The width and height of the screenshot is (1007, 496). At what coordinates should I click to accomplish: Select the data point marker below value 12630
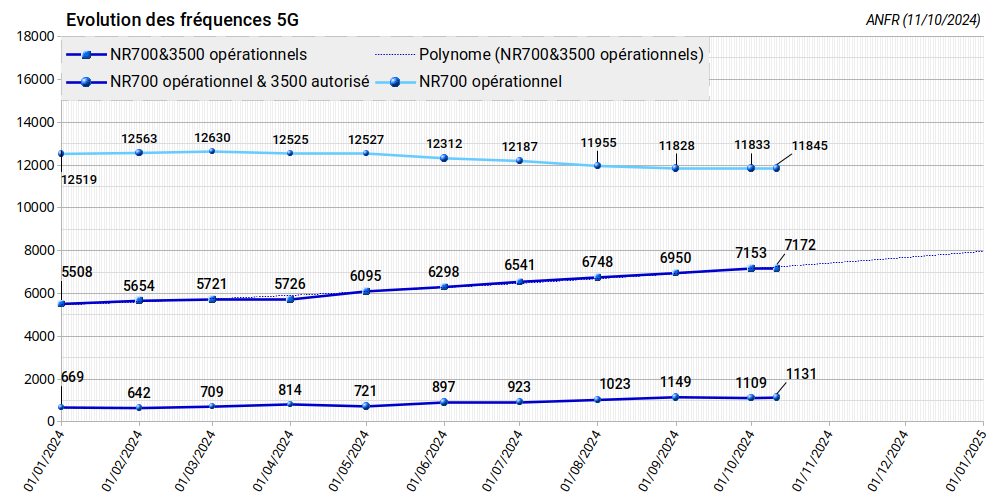212,151
